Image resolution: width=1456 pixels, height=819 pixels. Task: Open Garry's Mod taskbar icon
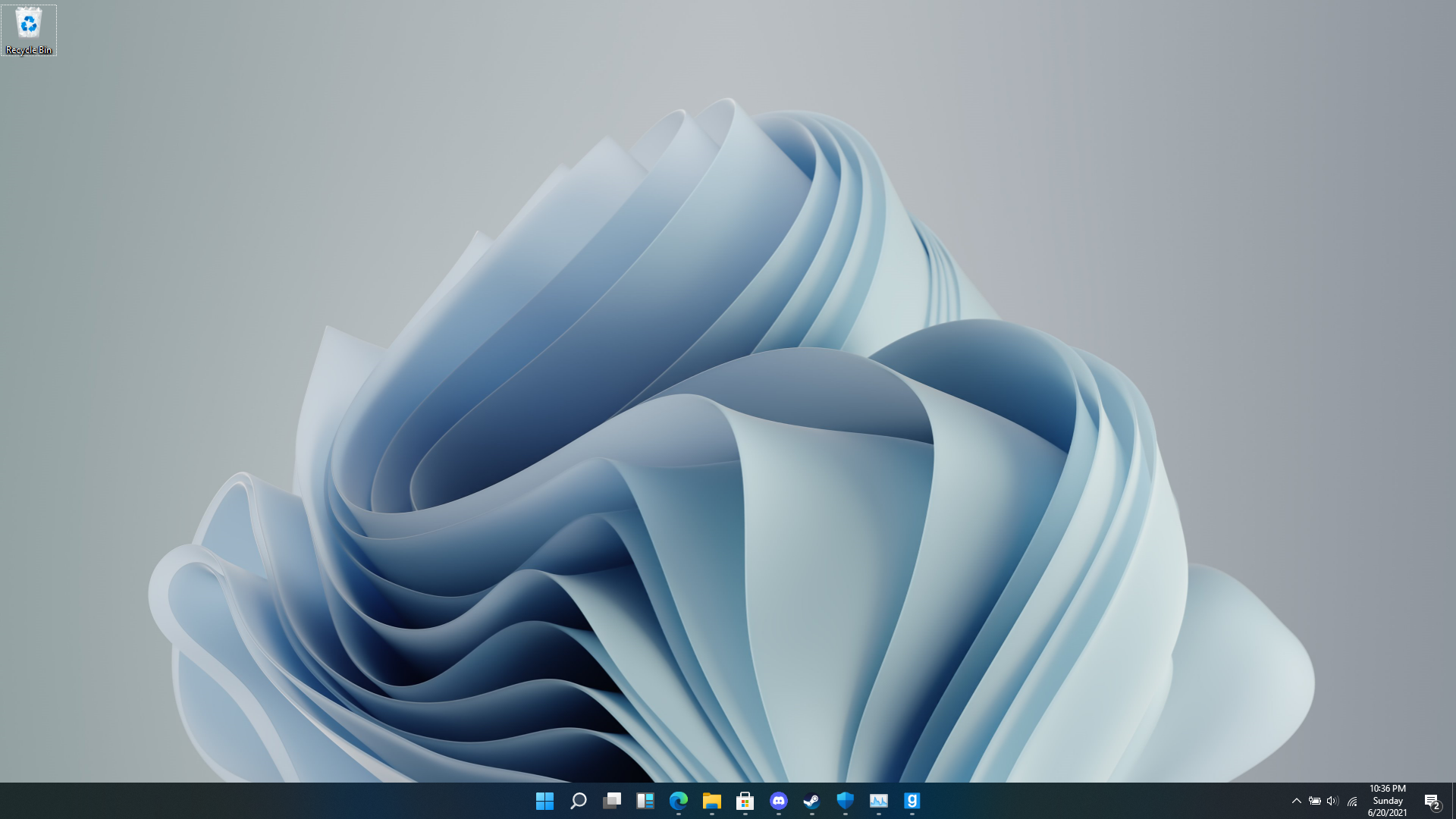pyautogui.click(x=912, y=801)
